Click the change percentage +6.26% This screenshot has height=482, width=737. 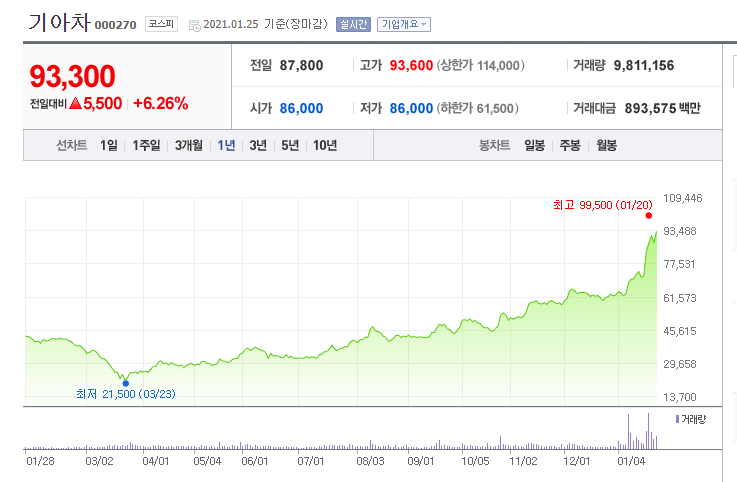pos(161,103)
